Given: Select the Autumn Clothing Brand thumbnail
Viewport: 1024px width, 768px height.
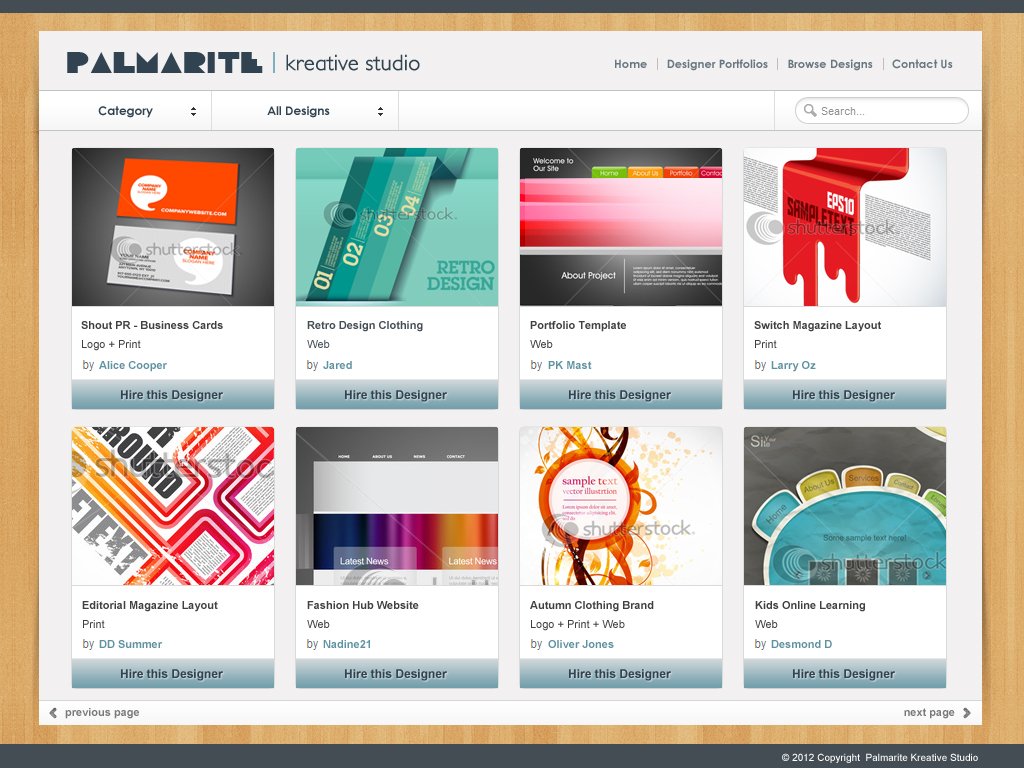Looking at the screenshot, I should point(621,506).
